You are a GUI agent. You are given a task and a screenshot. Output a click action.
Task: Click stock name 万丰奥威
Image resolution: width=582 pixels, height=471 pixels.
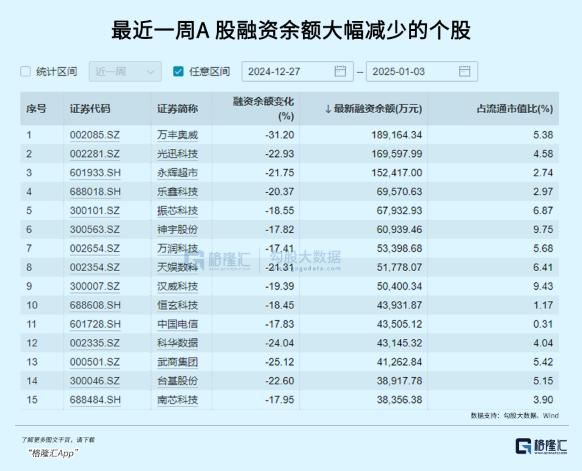[177, 135]
